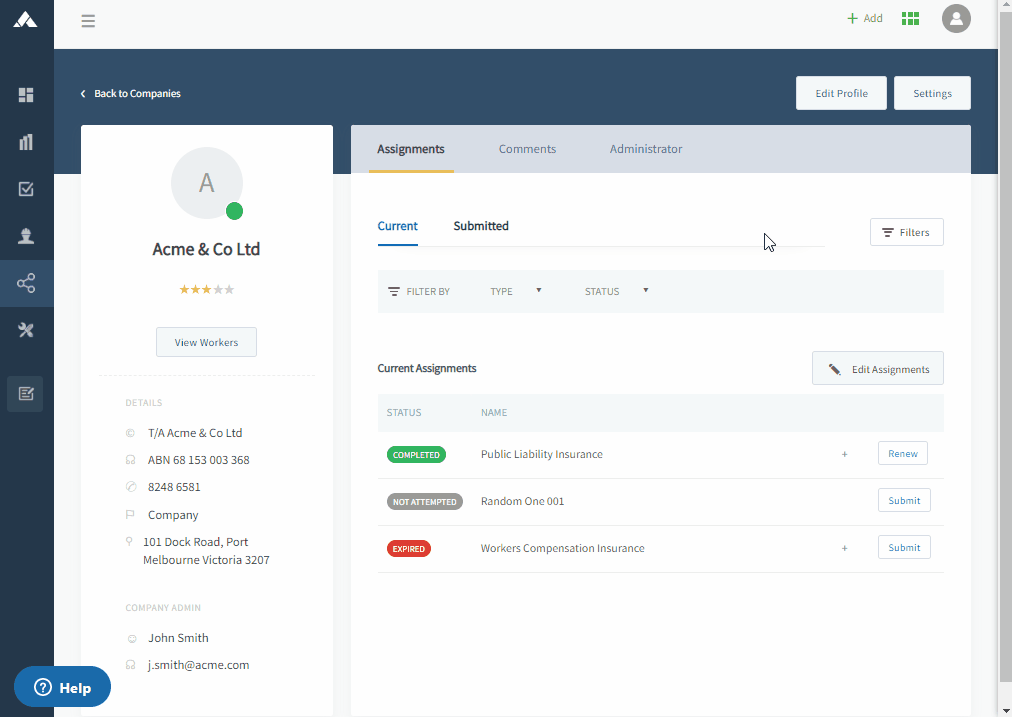The height and width of the screenshot is (717, 1012).
Task: Open the tools wrench sidebar icon
Action: (26, 331)
